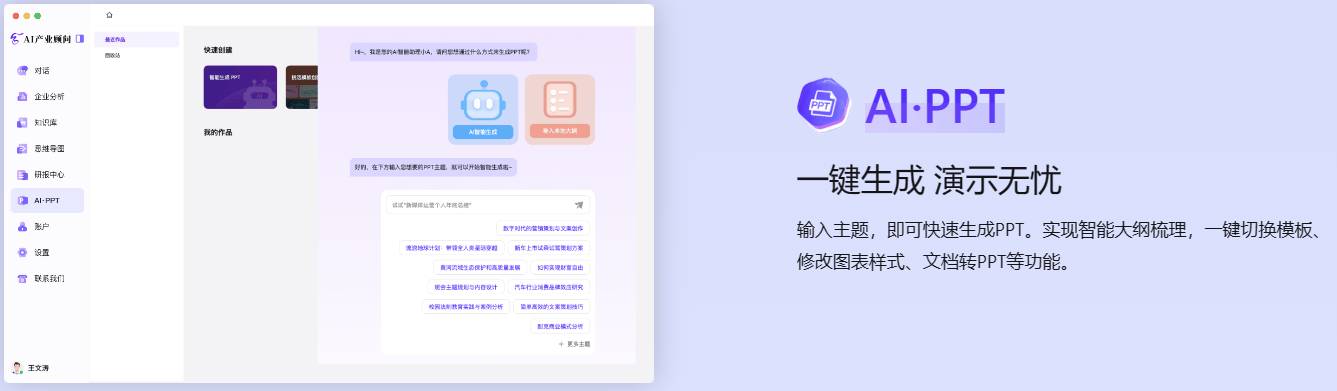Open 思维导图 in the sidebar

point(47,149)
